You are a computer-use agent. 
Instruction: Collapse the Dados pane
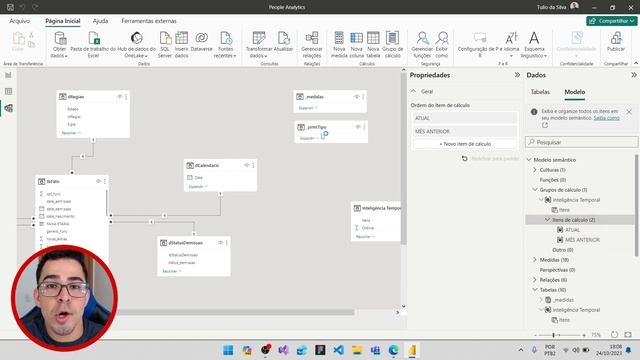pos(633,75)
